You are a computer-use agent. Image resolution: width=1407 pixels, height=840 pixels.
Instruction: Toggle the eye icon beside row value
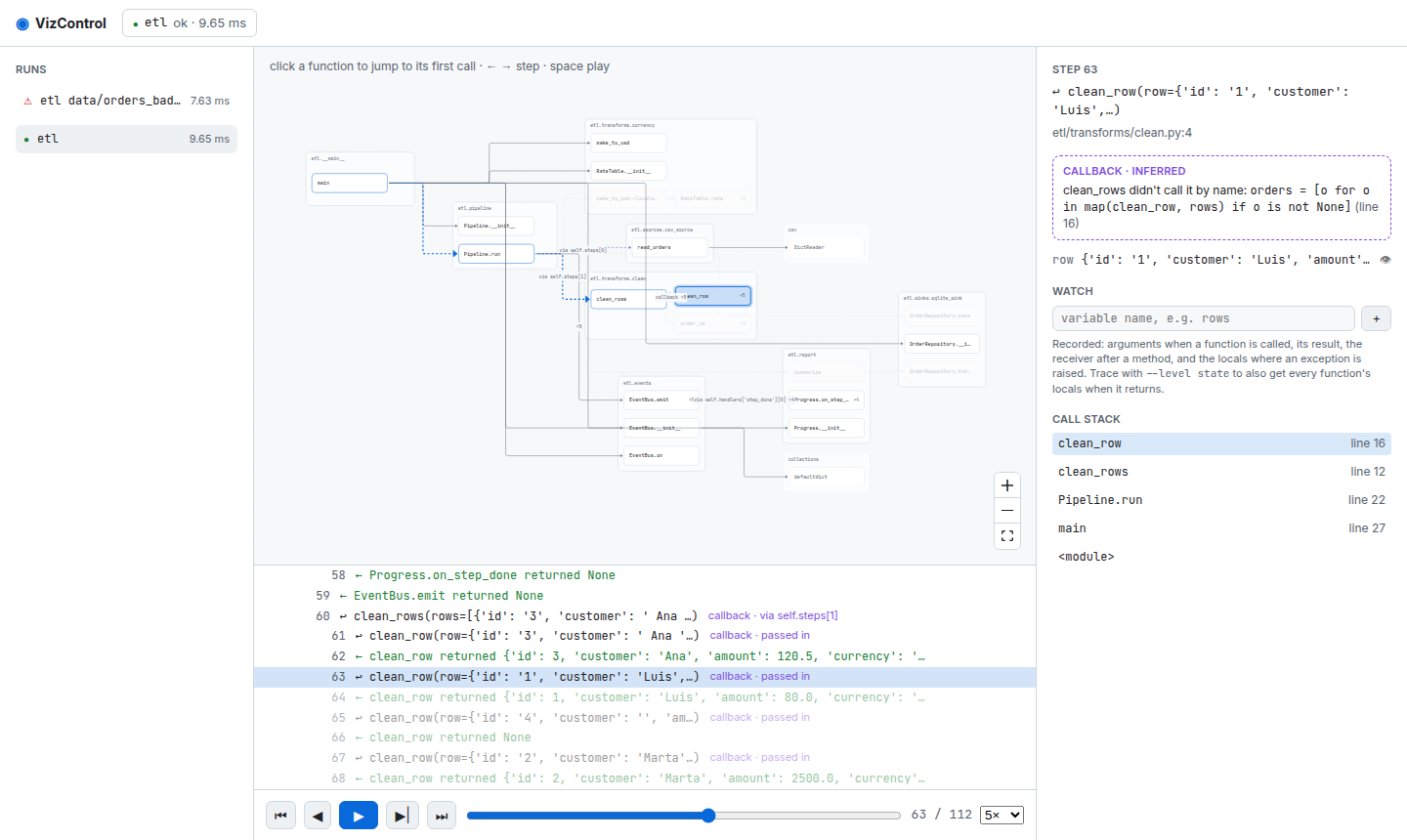[x=1385, y=260]
